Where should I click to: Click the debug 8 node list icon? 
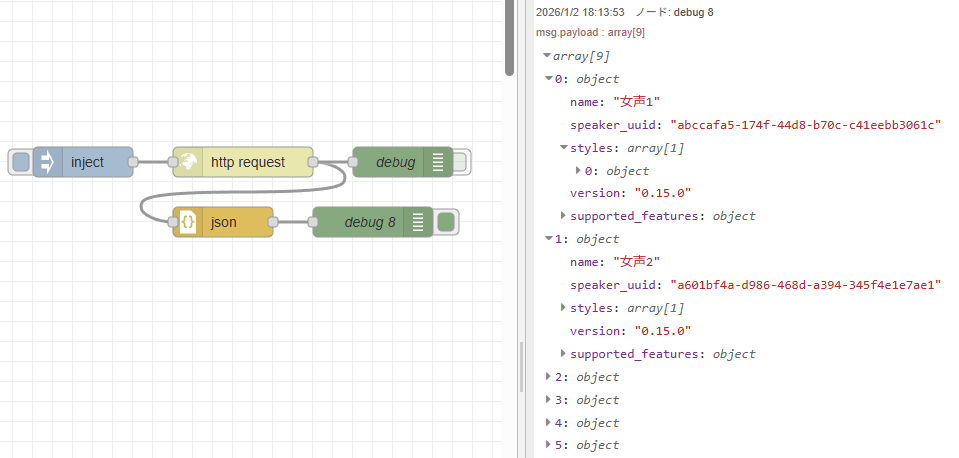418,222
